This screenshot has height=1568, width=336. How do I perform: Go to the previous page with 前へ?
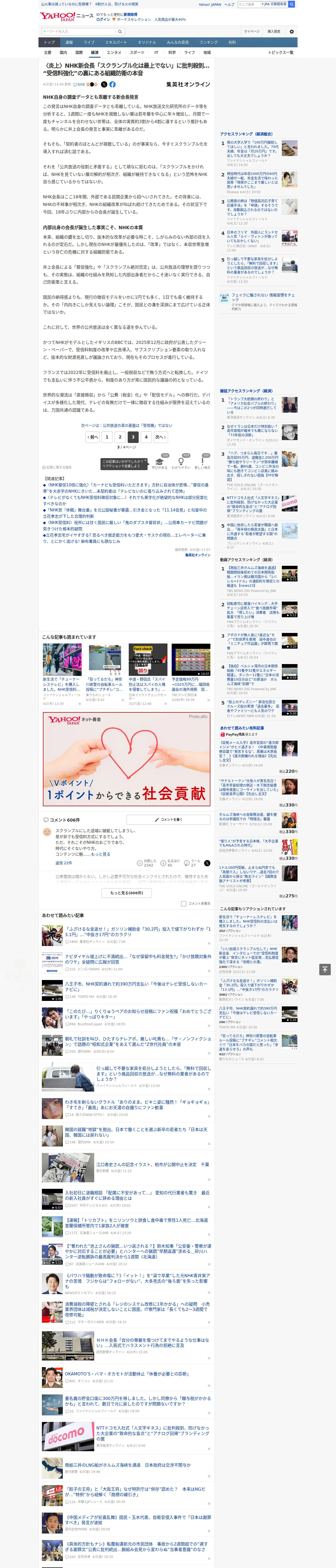92,437
